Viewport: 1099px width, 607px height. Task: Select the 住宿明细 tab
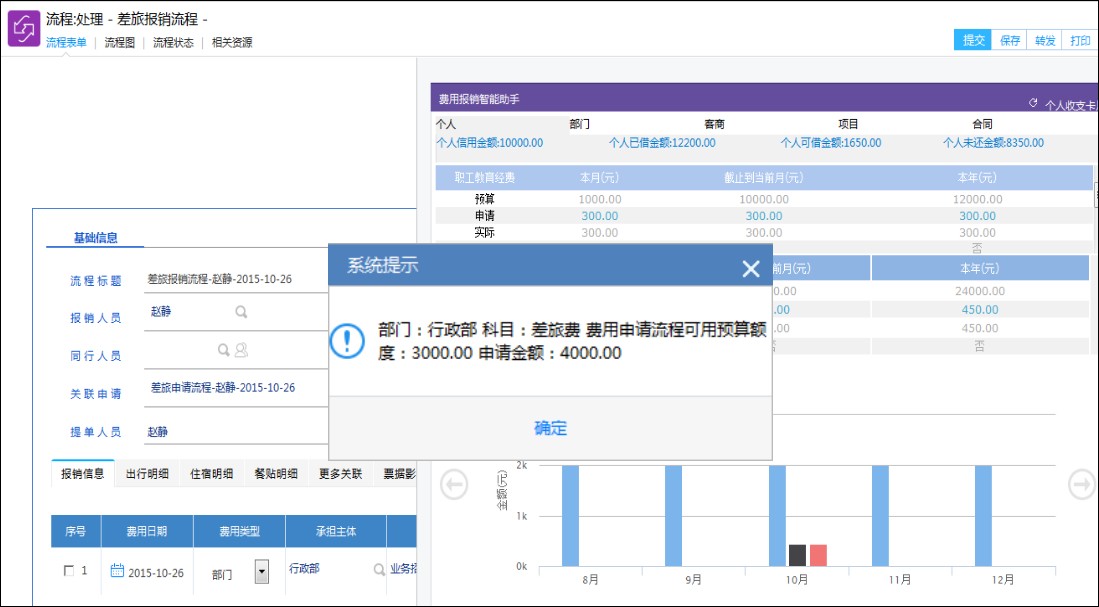click(x=211, y=474)
